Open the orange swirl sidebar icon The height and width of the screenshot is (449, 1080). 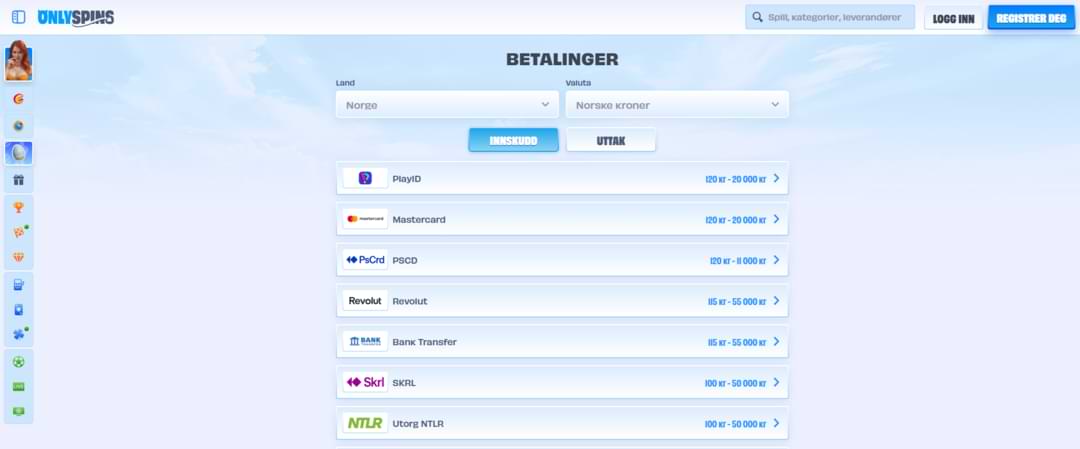19,98
